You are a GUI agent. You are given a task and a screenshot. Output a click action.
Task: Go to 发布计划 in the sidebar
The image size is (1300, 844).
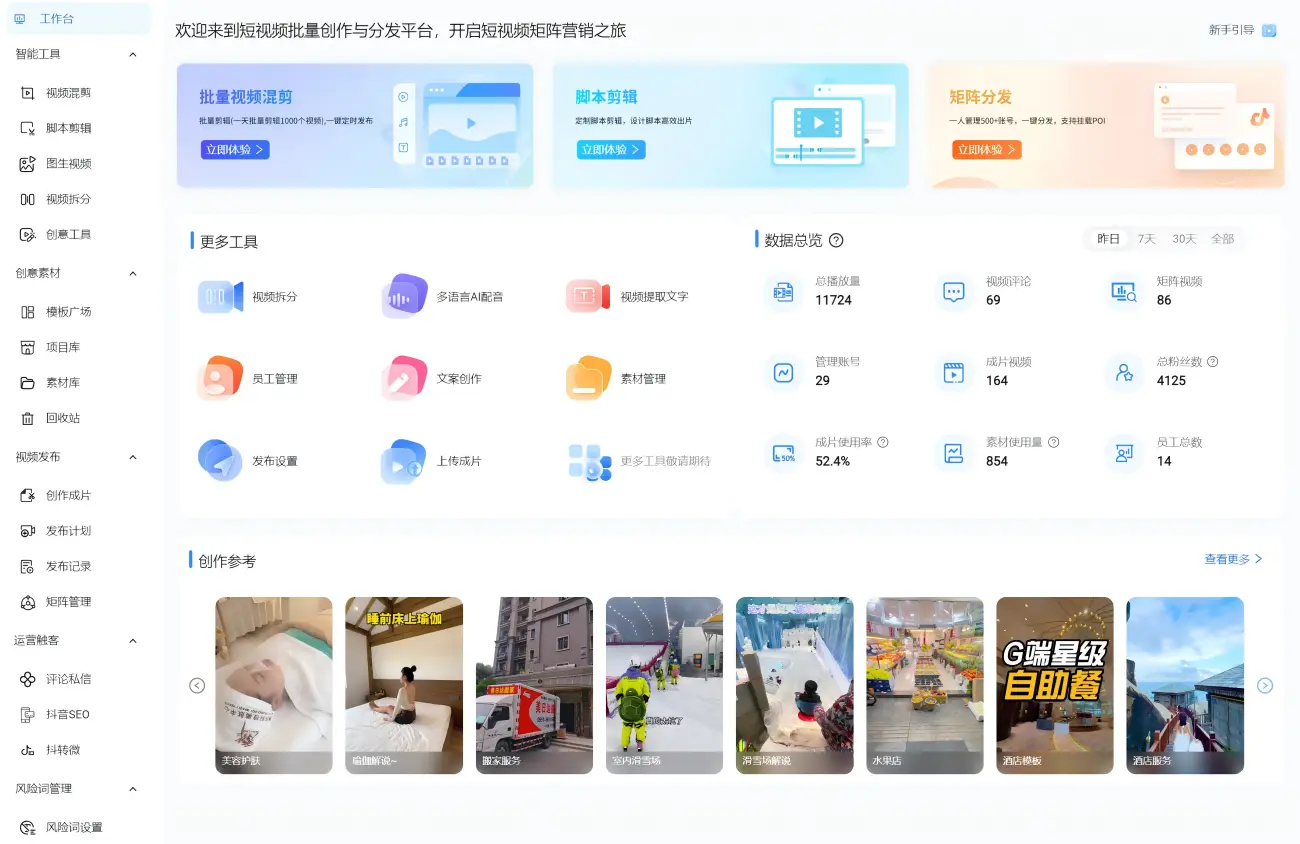click(x=68, y=531)
